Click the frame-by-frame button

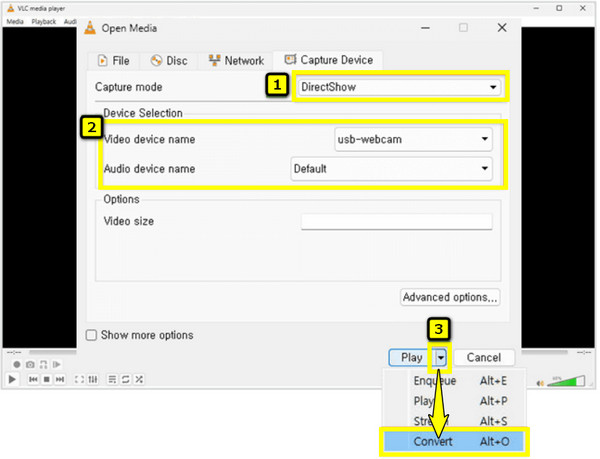pyautogui.click(x=57, y=365)
